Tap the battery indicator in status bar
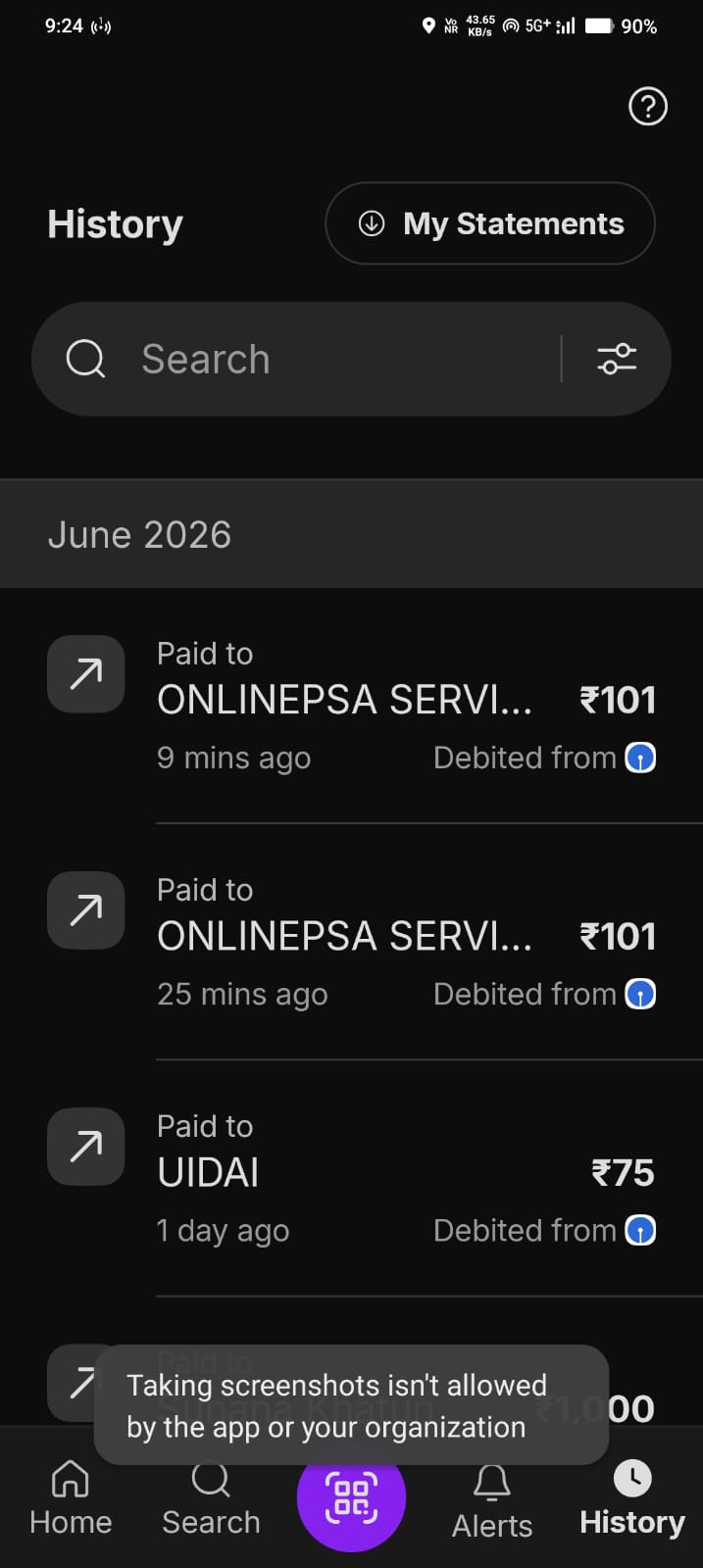The image size is (703, 1568). coord(599,26)
